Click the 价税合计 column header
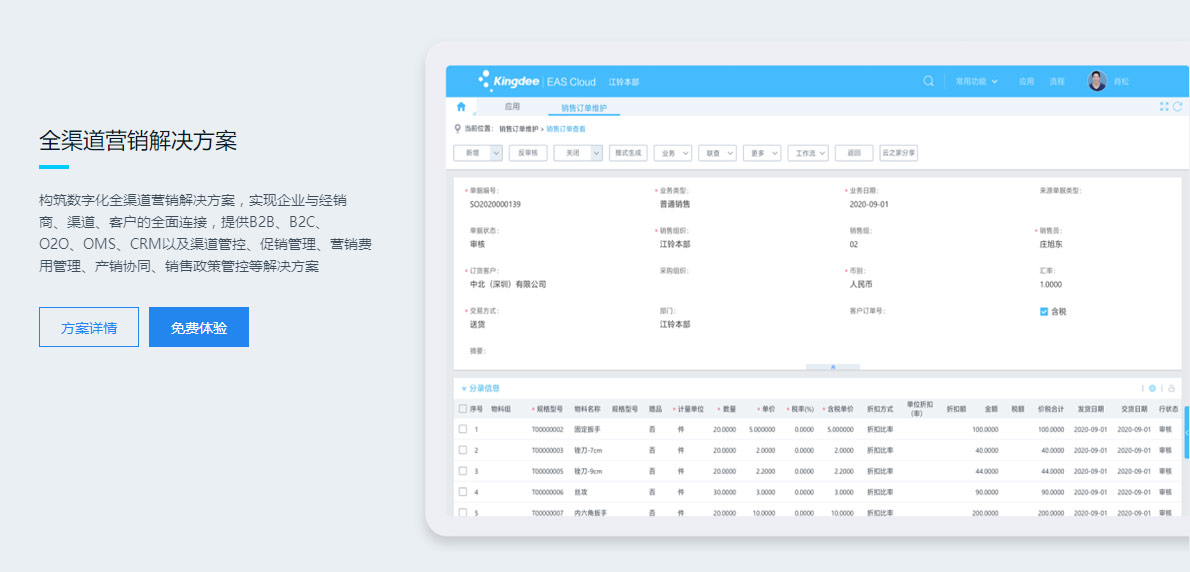 (x=1051, y=409)
